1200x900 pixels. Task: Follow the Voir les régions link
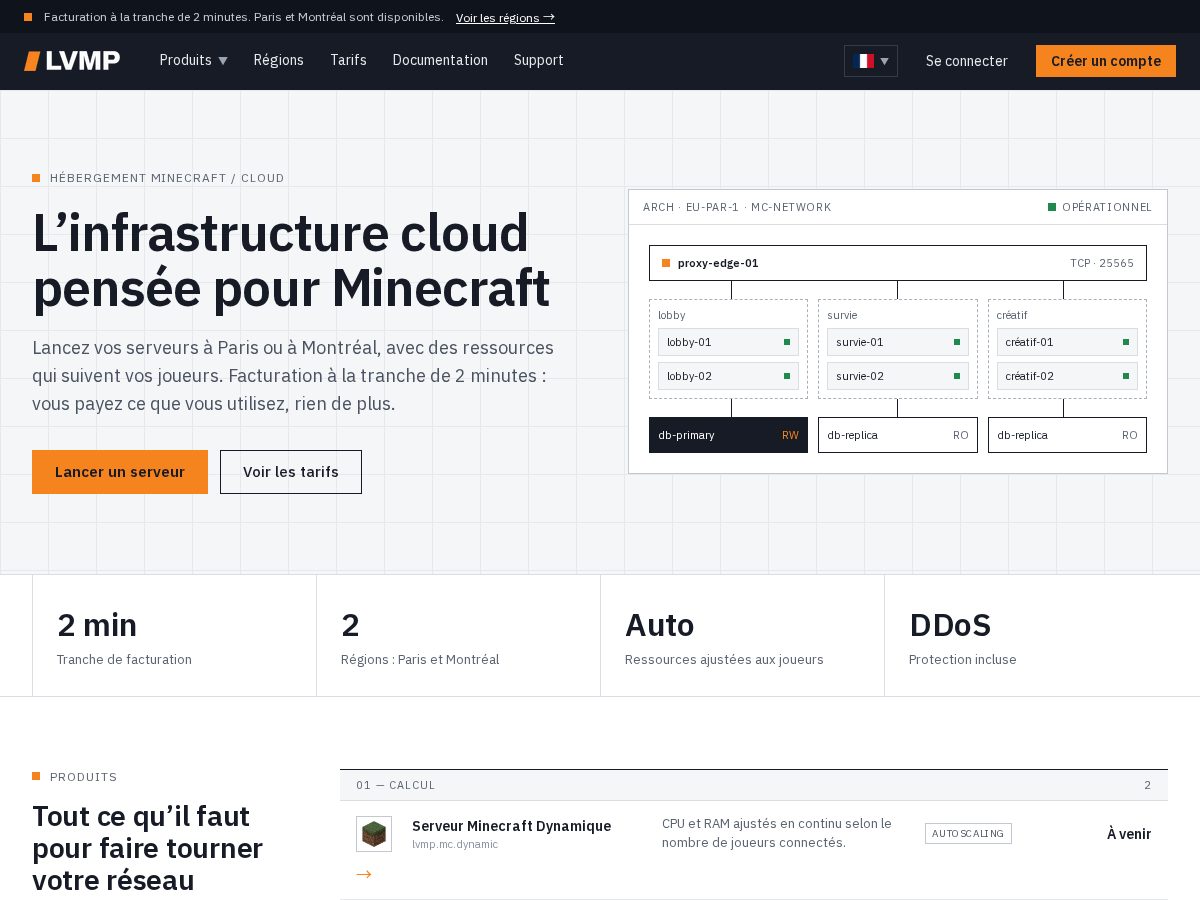click(505, 17)
